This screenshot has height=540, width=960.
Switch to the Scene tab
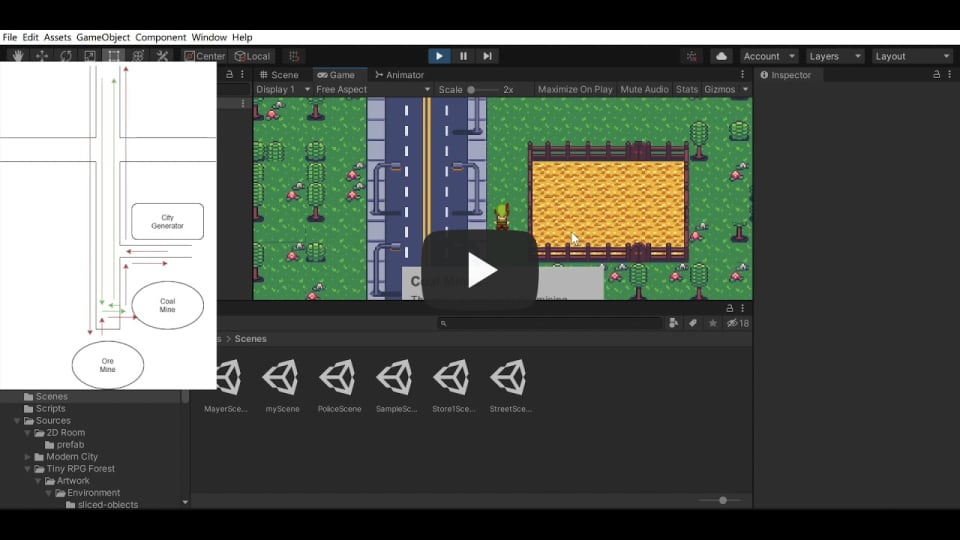click(x=279, y=75)
